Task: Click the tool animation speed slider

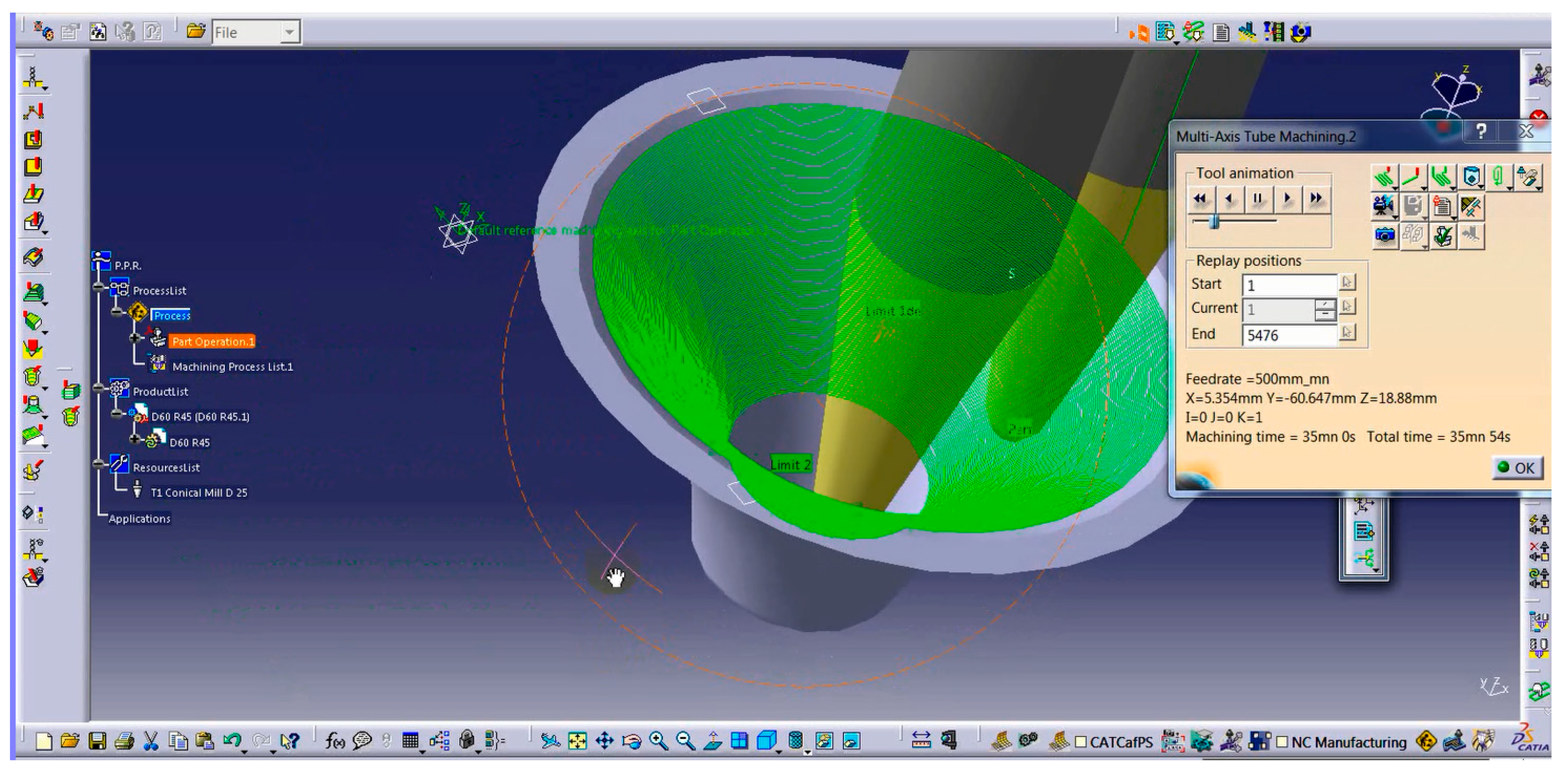Action: click(1214, 221)
